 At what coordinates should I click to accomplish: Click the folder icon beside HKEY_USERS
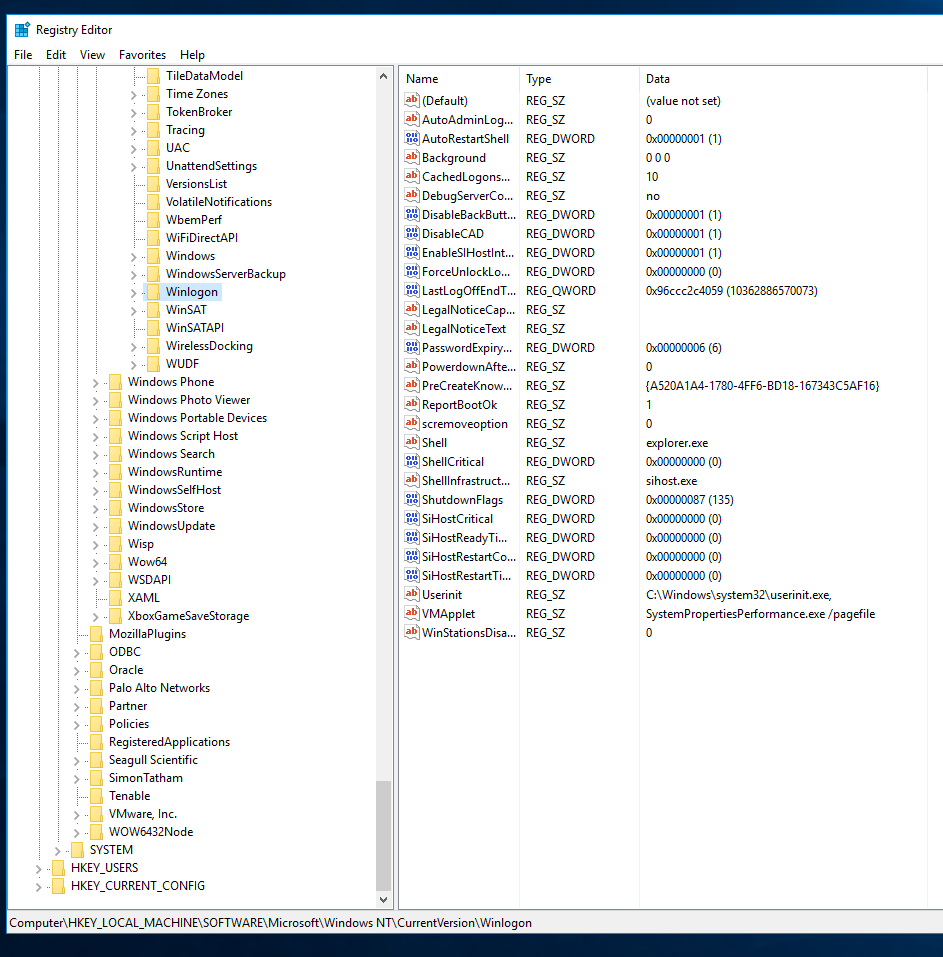point(58,868)
